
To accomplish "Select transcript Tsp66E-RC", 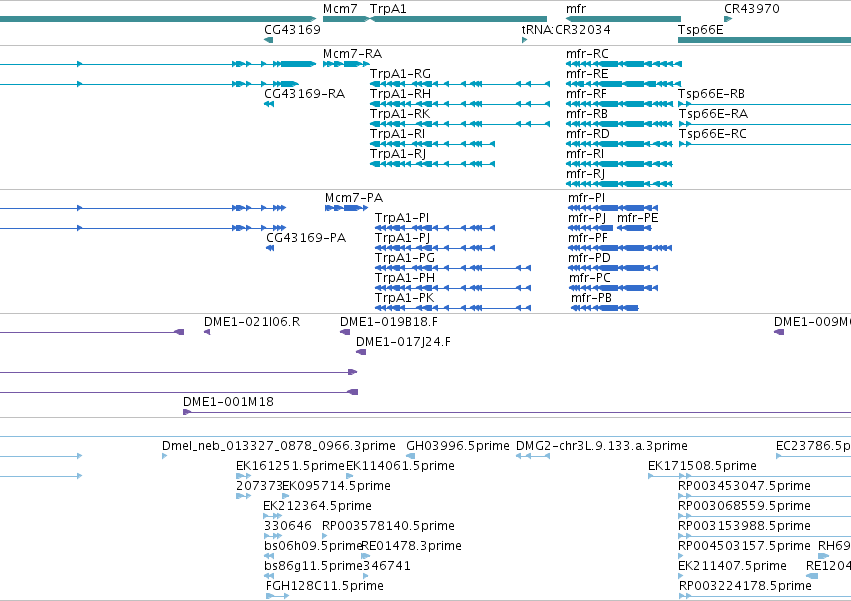I will (x=765, y=144).
